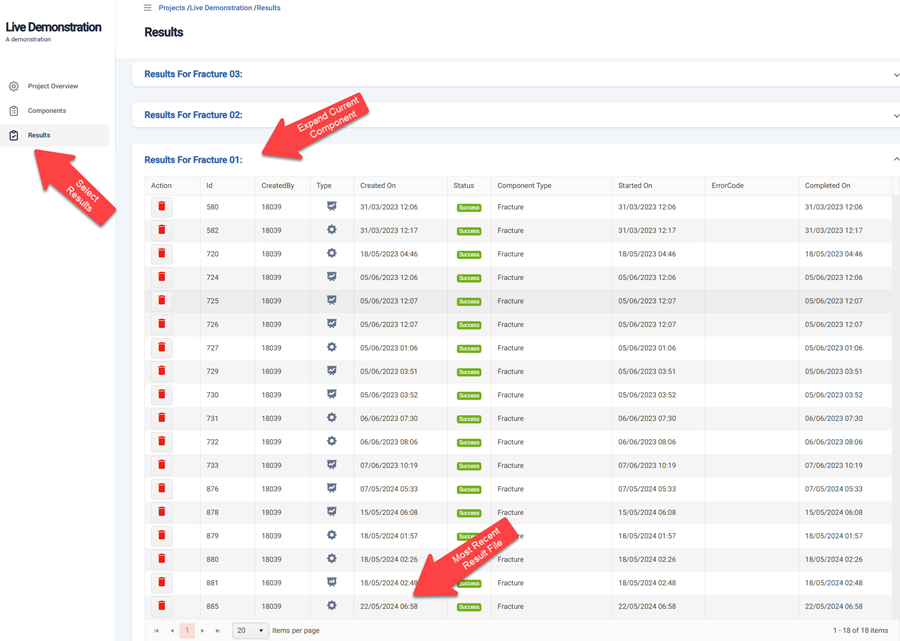
Task: Click the Success status badge in row 580
Action: coord(469,208)
